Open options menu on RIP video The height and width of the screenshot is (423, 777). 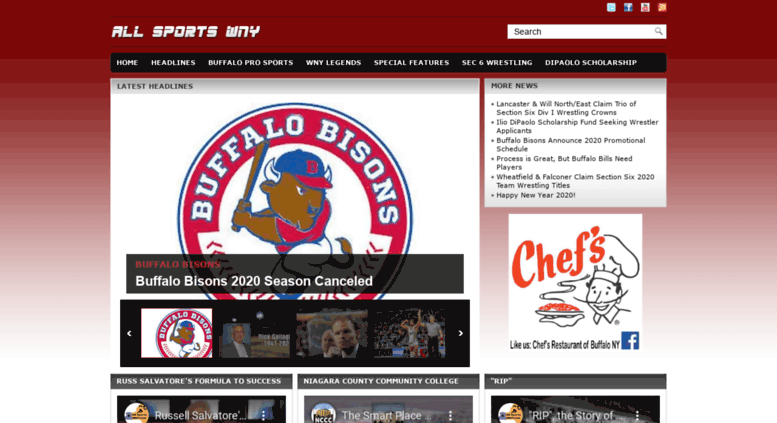pyautogui.click(x=637, y=415)
